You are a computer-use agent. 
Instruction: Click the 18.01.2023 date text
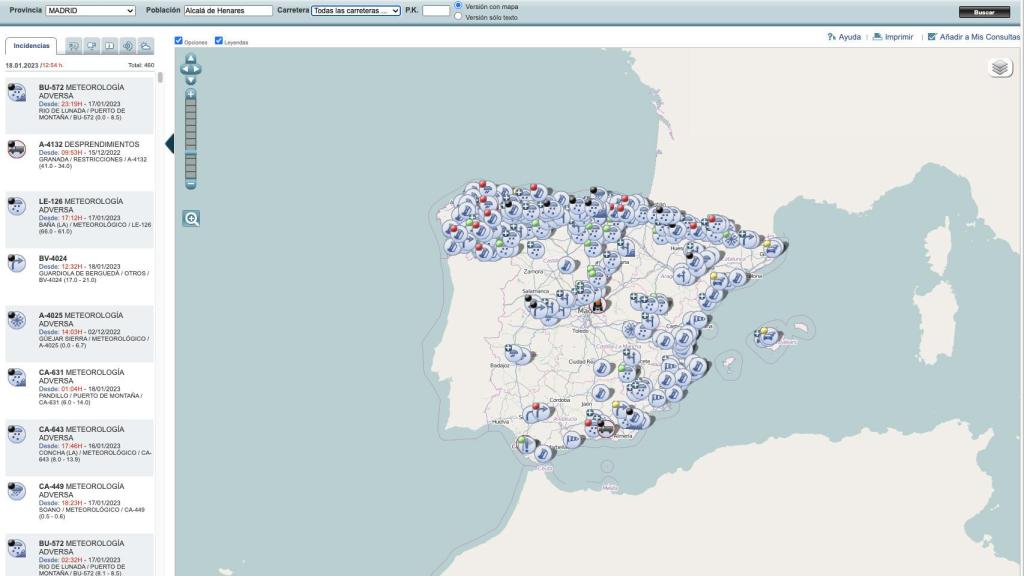click(22, 65)
